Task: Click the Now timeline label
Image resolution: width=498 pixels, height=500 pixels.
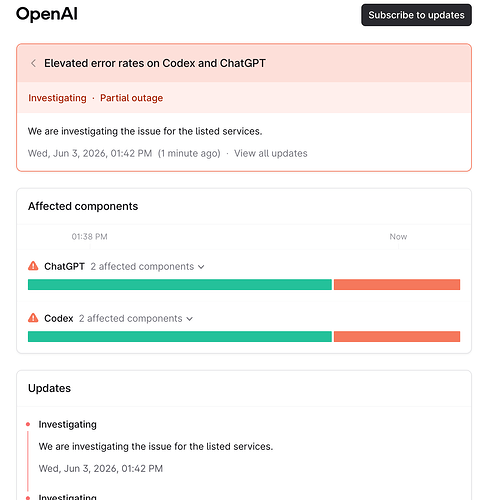Action: pos(398,237)
